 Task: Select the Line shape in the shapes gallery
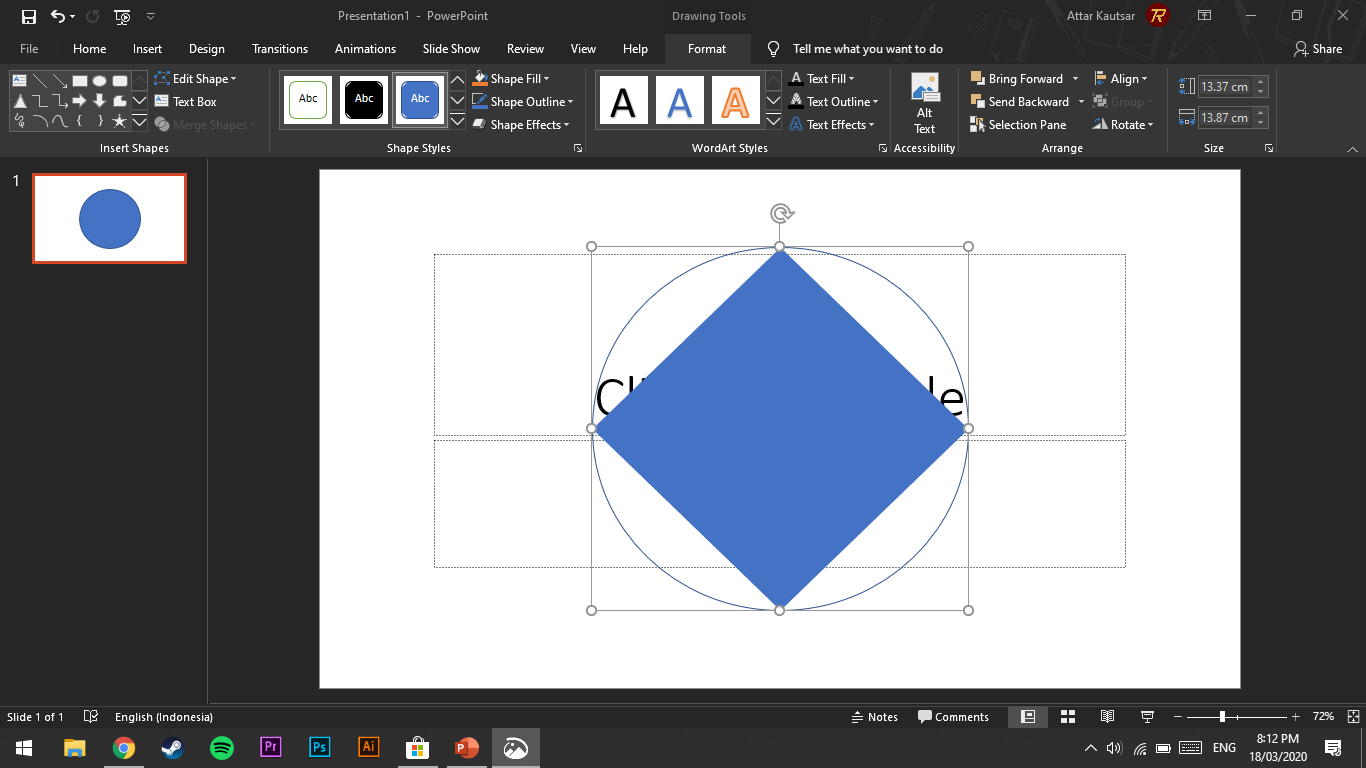tap(40, 81)
